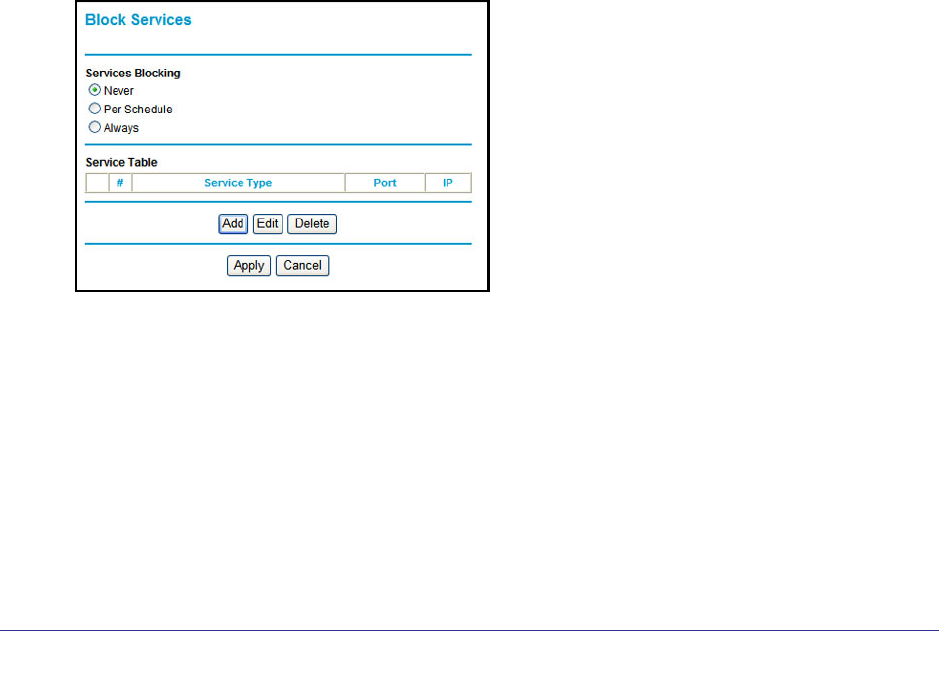Image resolution: width=939 pixels, height=700 pixels.
Task: Cancel the changes
Action: pyautogui.click(x=302, y=266)
